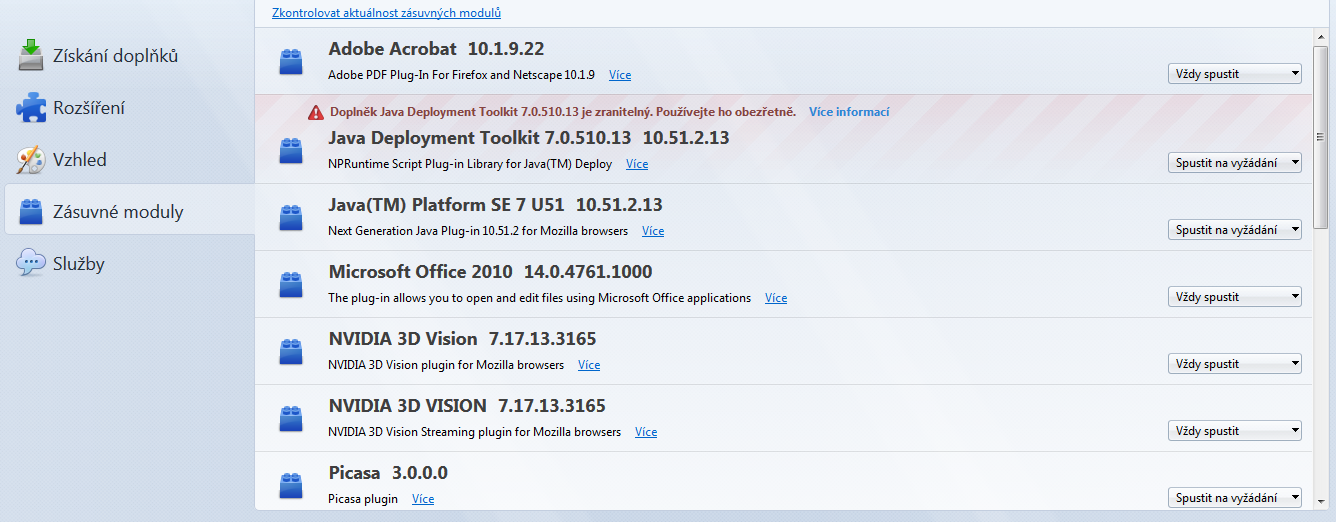Image resolution: width=1336 pixels, height=522 pixels.
Task: Click the Adobe Acrobat plugin brick icon
Action: point(291,63)
